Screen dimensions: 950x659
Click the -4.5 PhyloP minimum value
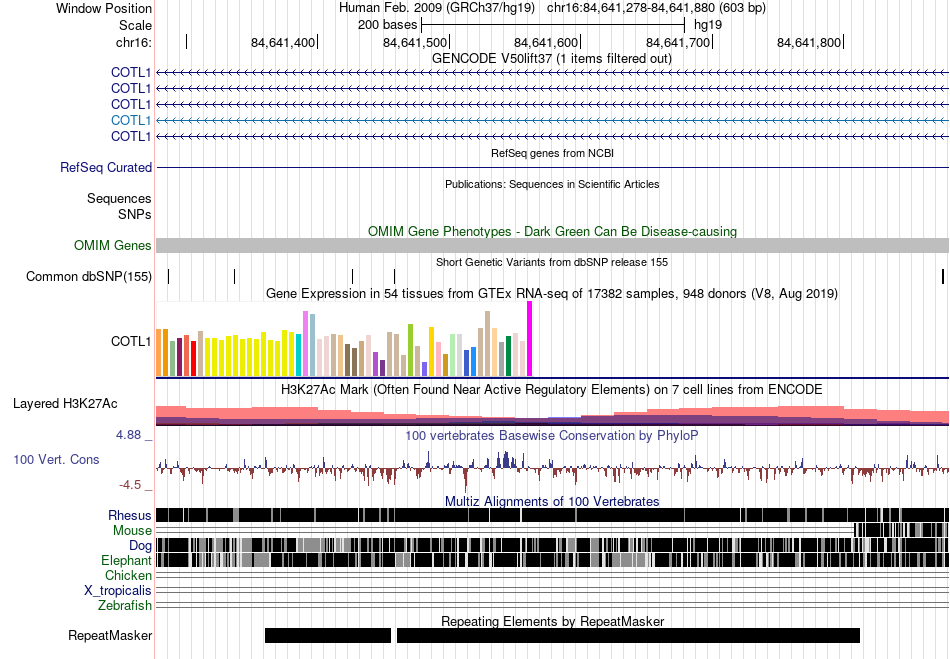130,485
